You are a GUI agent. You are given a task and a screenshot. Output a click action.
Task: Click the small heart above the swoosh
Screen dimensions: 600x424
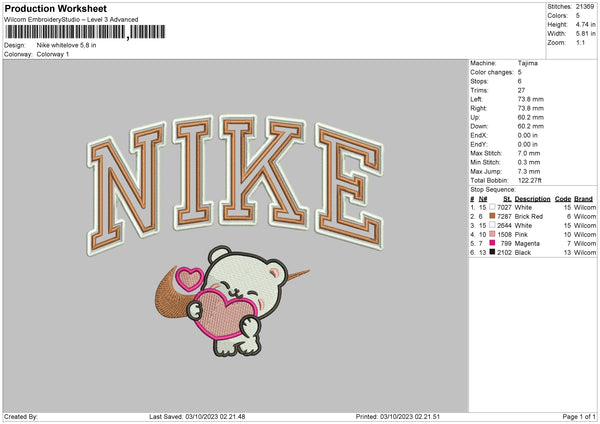pyautogui.click(x=190, y=278)
